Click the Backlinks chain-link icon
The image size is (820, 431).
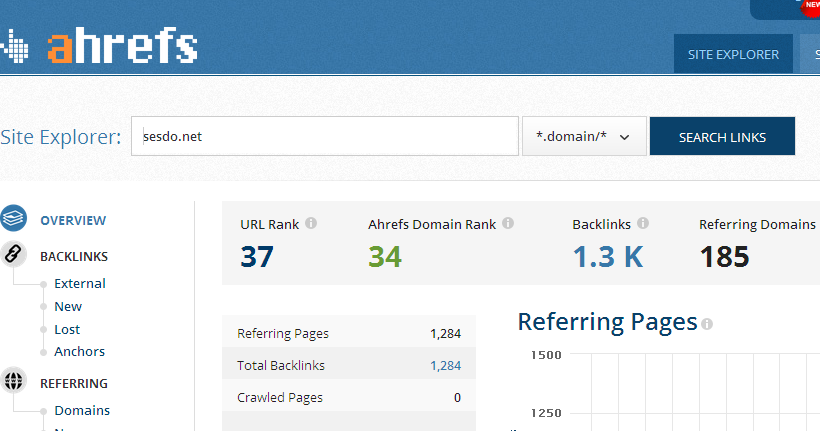14,254
